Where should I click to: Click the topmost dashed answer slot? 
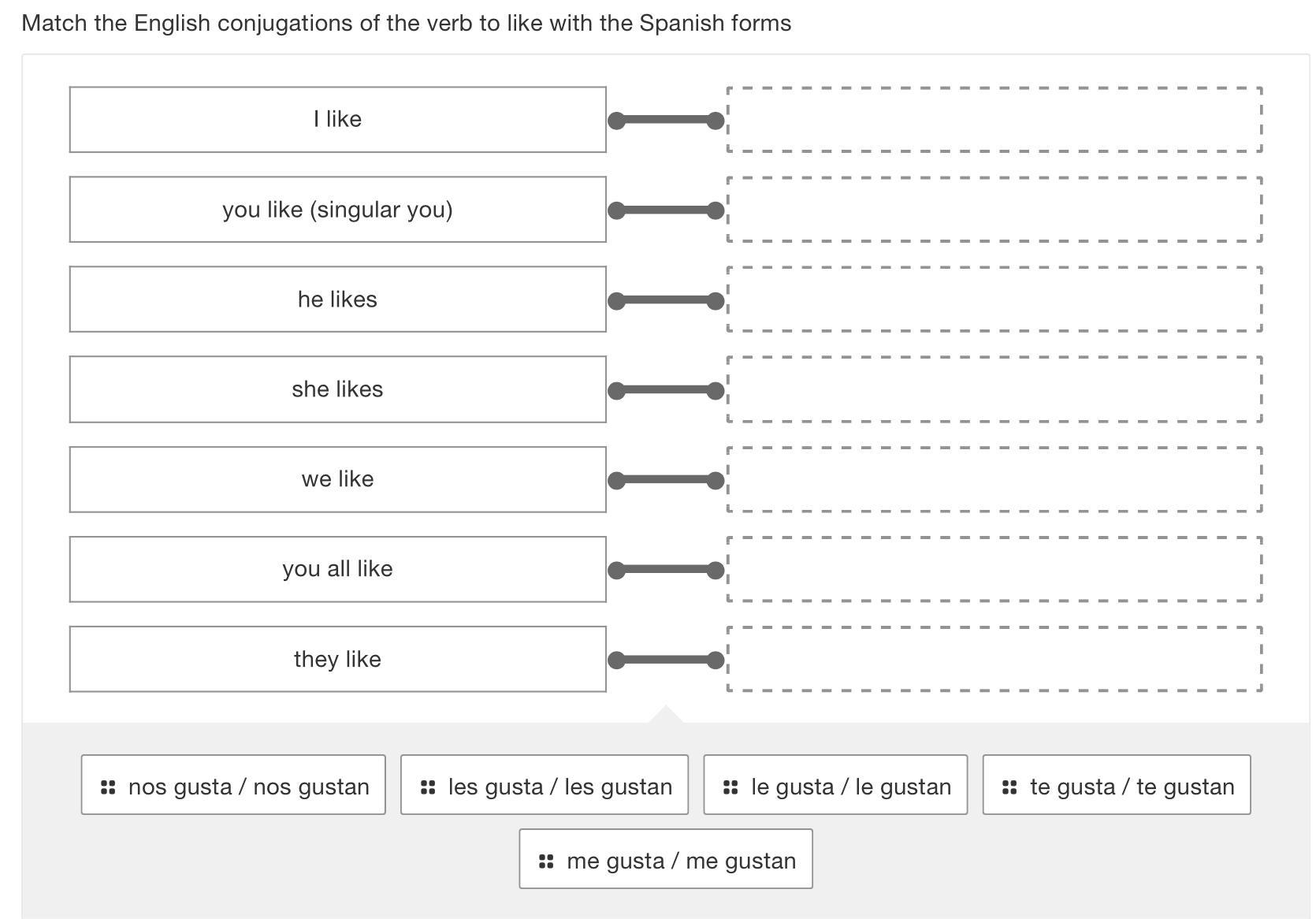pos(993,119)
